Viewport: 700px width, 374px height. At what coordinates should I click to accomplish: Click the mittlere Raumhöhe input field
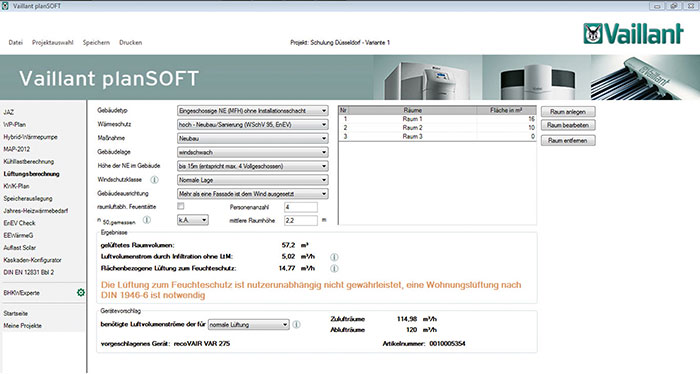pyautogui.click(x=301, y=220)
